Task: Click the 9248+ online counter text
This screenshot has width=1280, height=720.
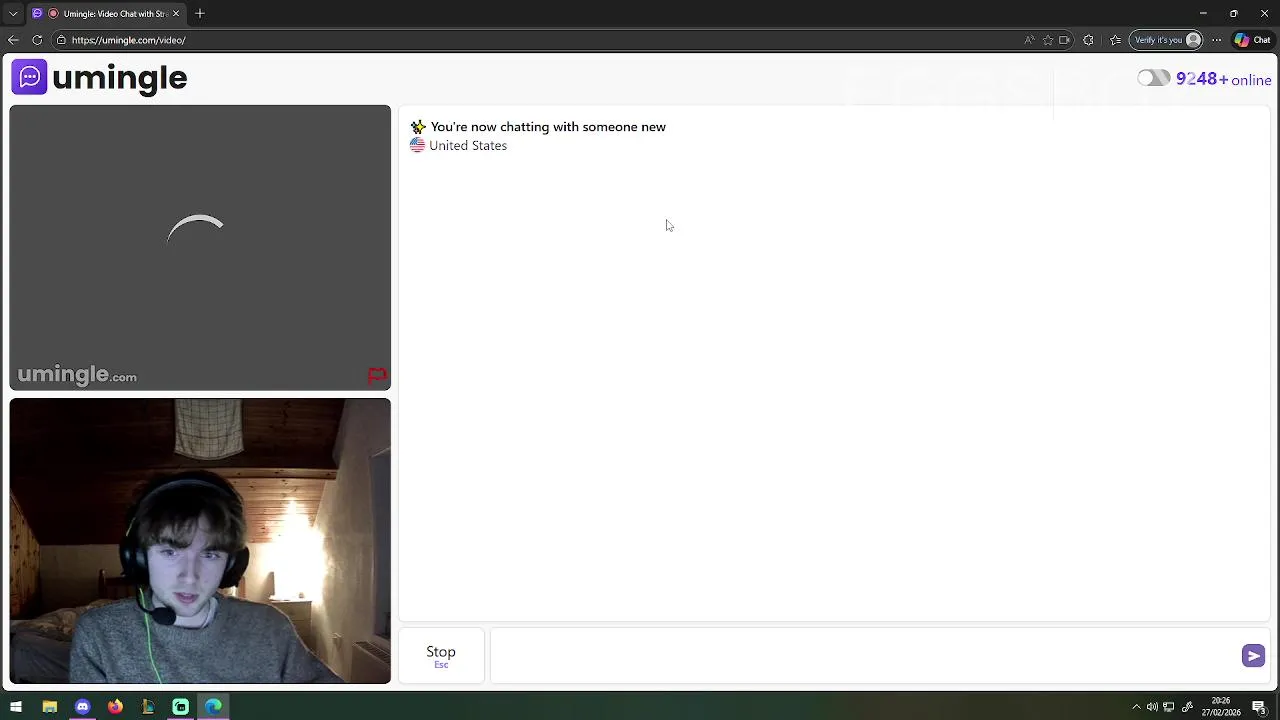Action: coord(1224,79)
